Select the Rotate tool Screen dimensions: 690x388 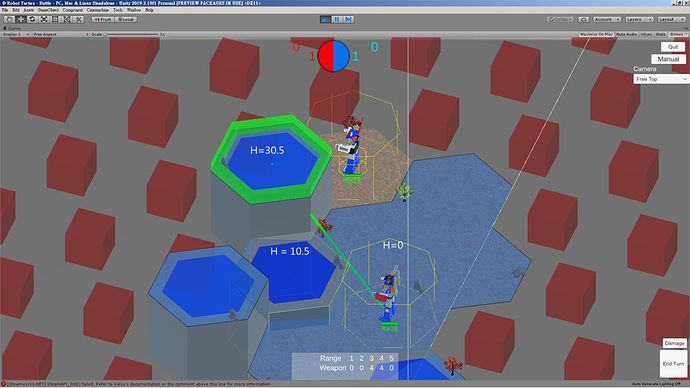pos(32,19)
